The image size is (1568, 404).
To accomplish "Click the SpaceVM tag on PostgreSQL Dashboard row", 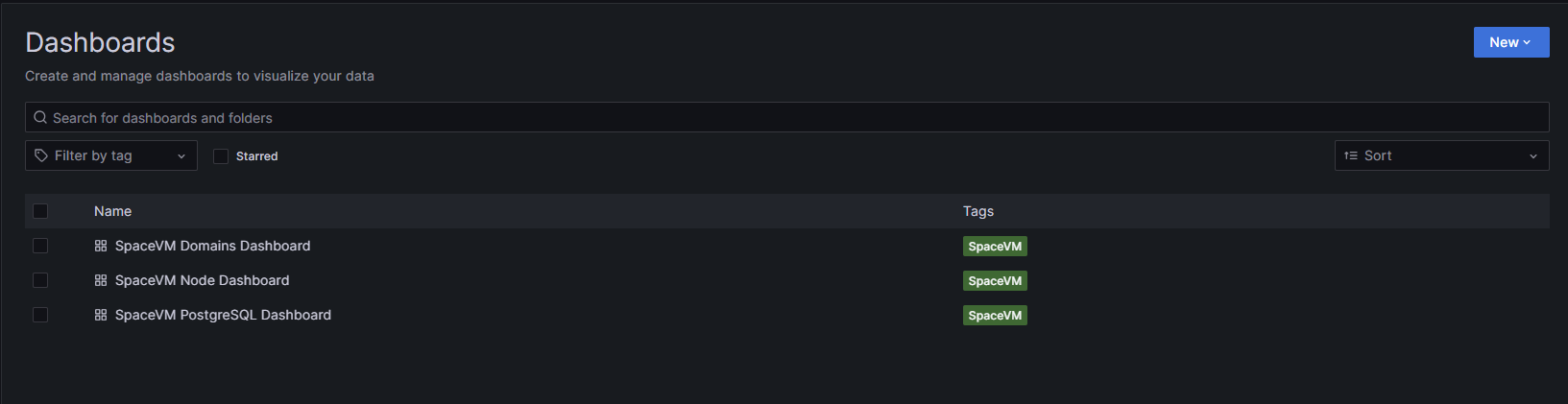I will point(995,316).
